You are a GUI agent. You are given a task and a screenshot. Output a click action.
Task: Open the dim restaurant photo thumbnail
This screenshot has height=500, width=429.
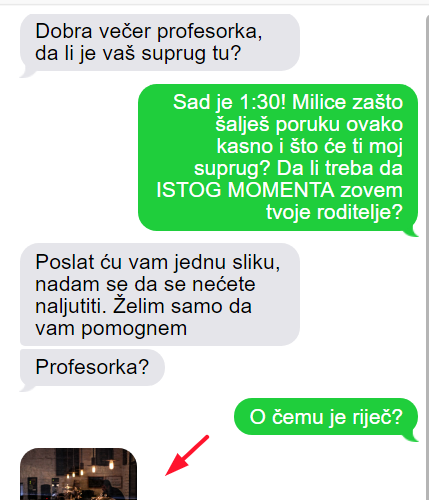(x=78, y=474)
